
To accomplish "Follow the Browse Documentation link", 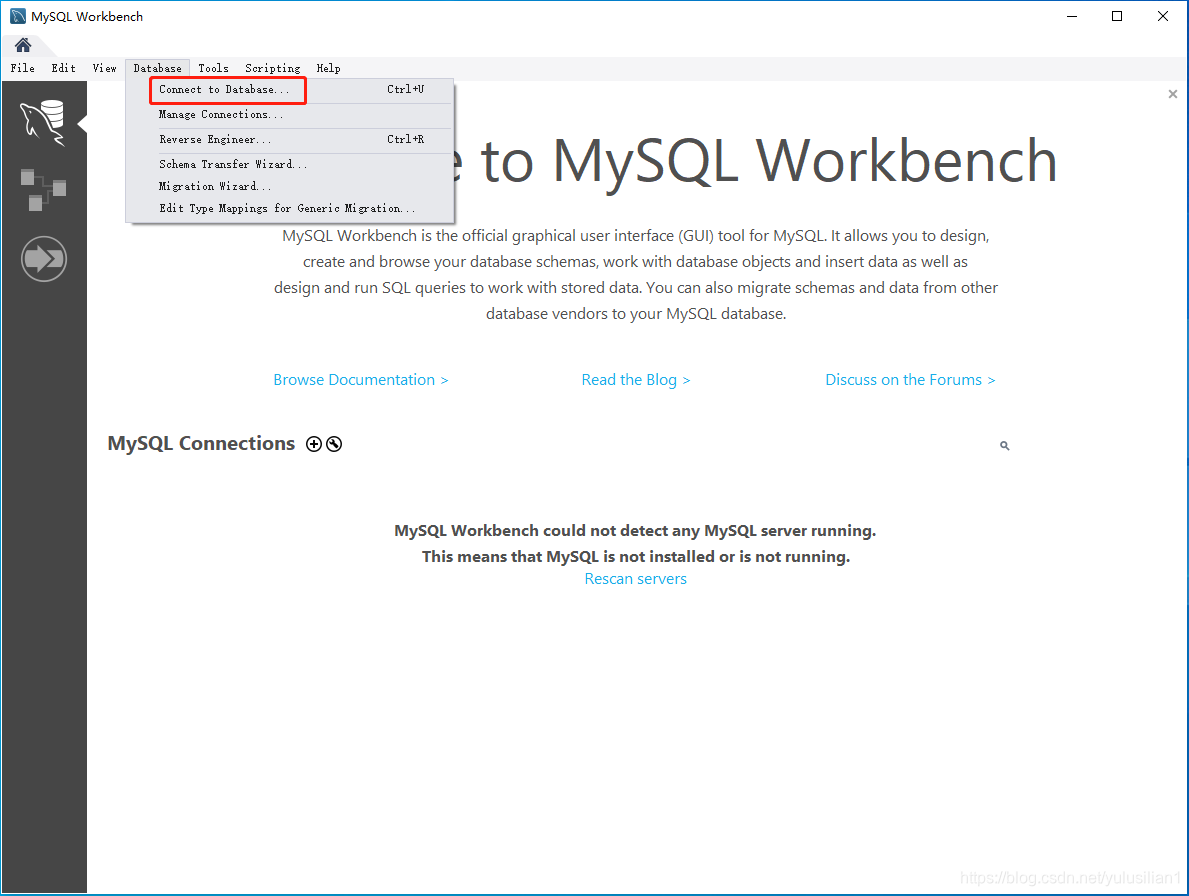I will point(361,380).
